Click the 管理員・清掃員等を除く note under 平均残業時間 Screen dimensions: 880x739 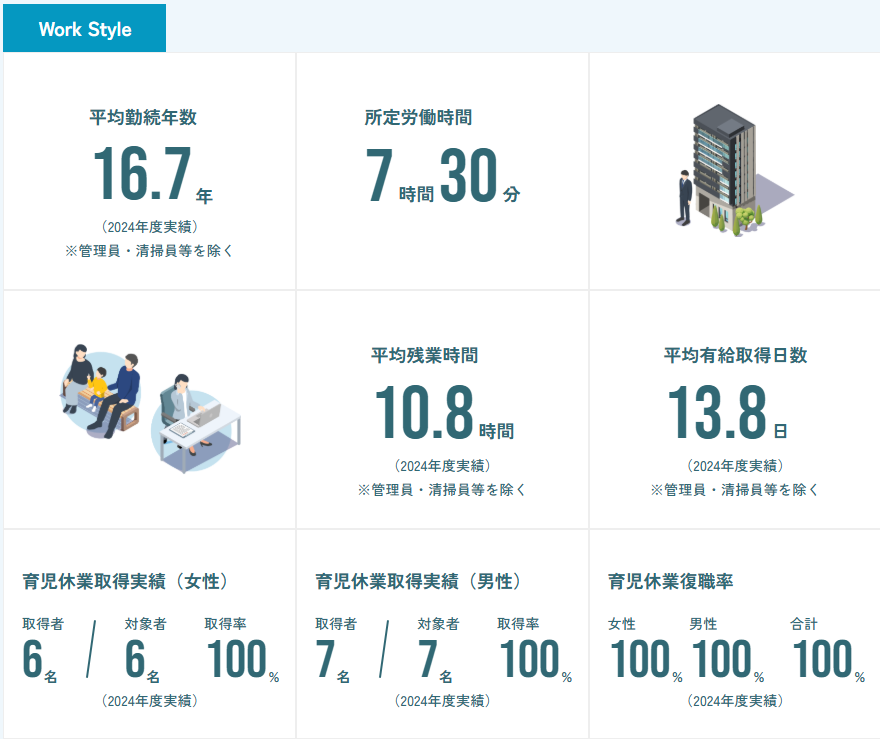tap(442, 490)
